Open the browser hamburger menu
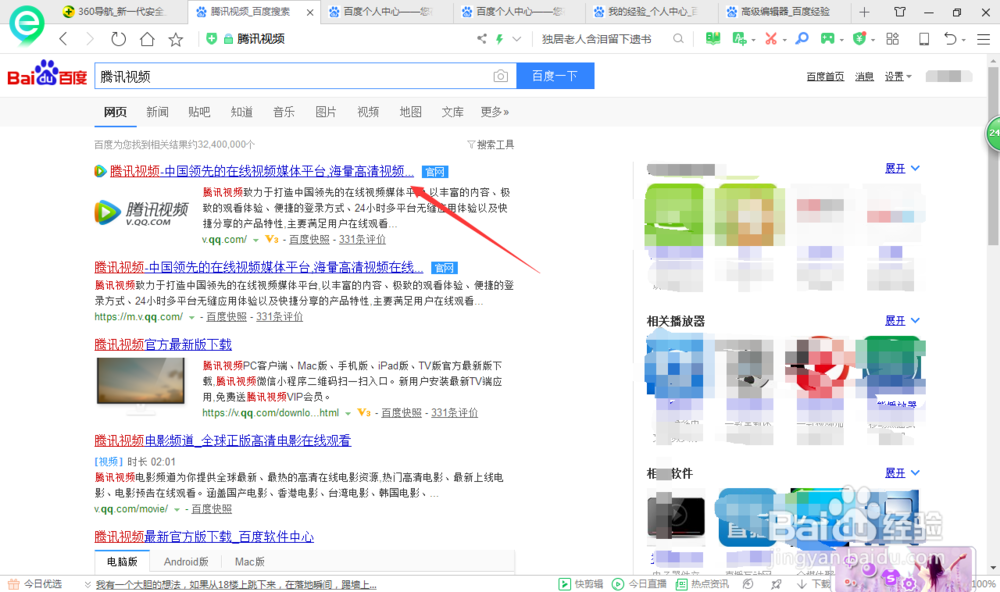Viewport: 1000px width, 592px height. (983, 39)
